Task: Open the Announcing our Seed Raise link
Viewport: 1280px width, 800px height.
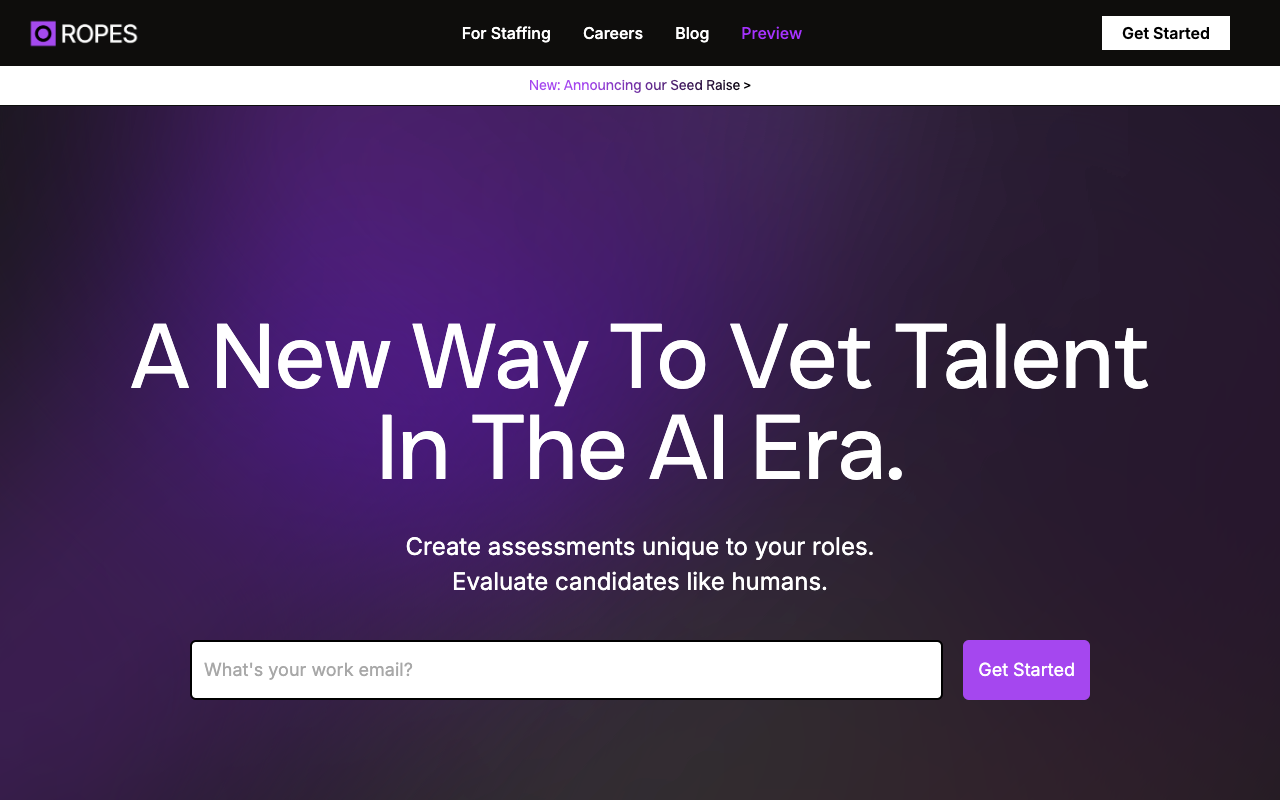Action: (x=640, y=85)
